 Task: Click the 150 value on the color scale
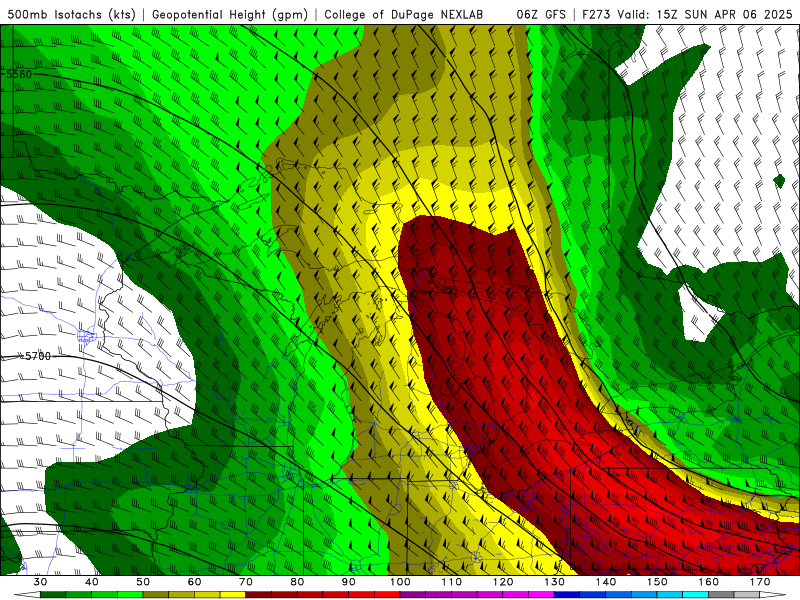657,582
